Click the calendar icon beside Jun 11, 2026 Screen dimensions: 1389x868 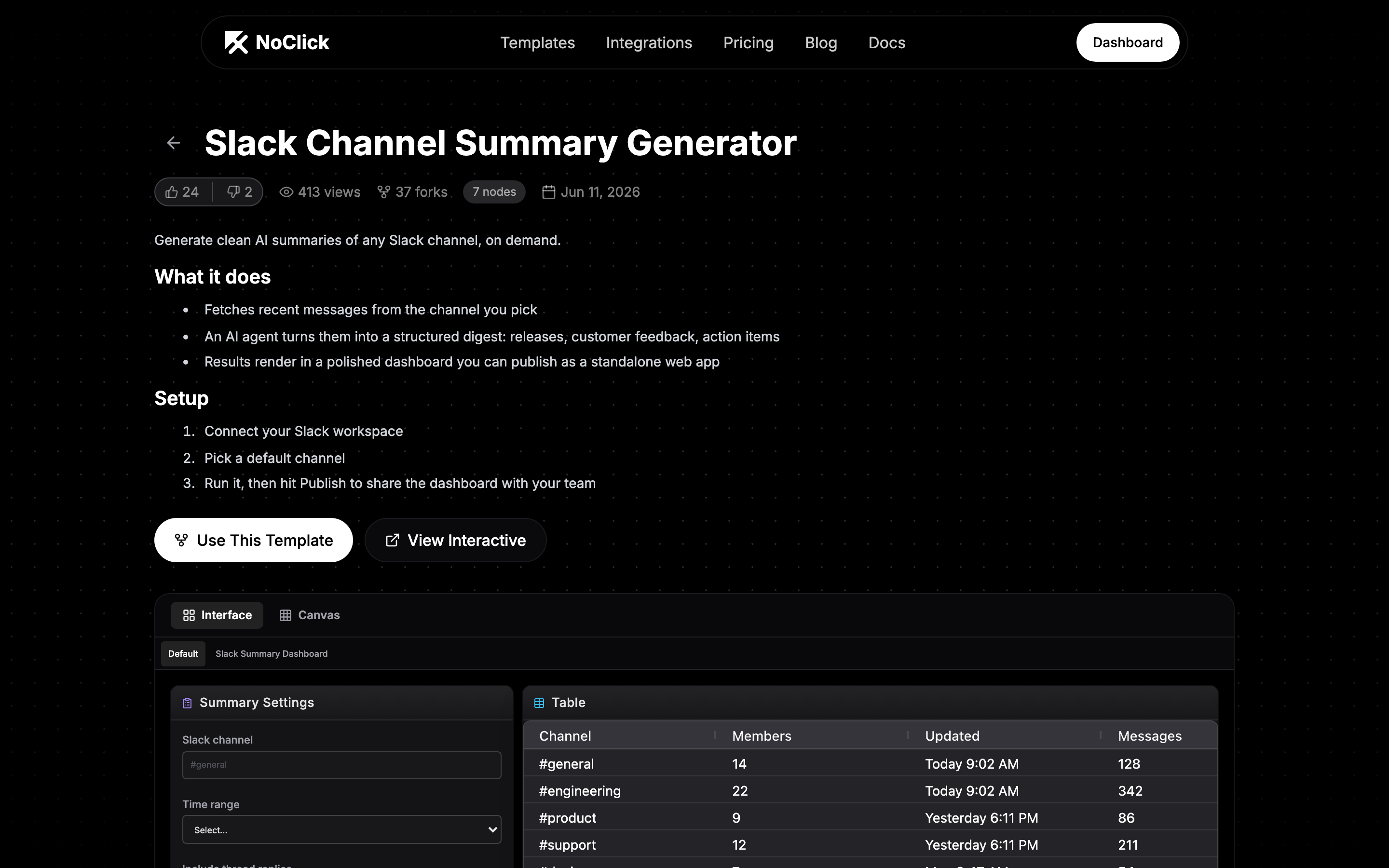coord(549,192)
